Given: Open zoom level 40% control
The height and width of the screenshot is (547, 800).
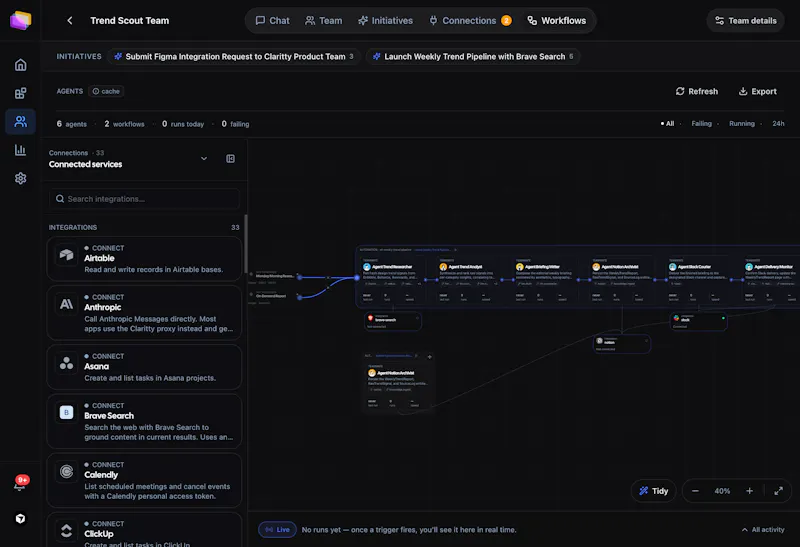Looking at the screenshot, I should [x=722, y=491].
